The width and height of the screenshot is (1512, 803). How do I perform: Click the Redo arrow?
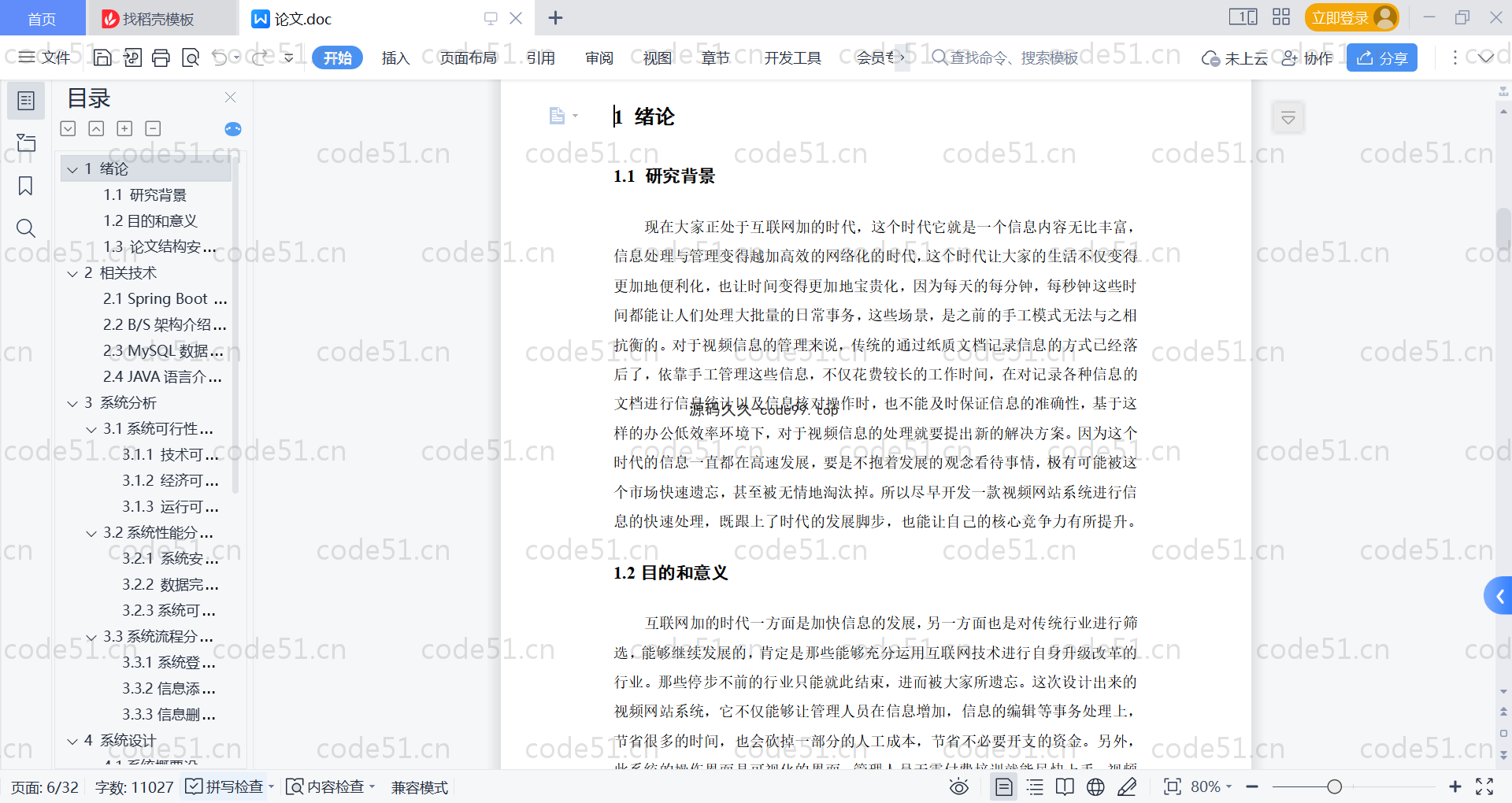[x=260, y=57]
